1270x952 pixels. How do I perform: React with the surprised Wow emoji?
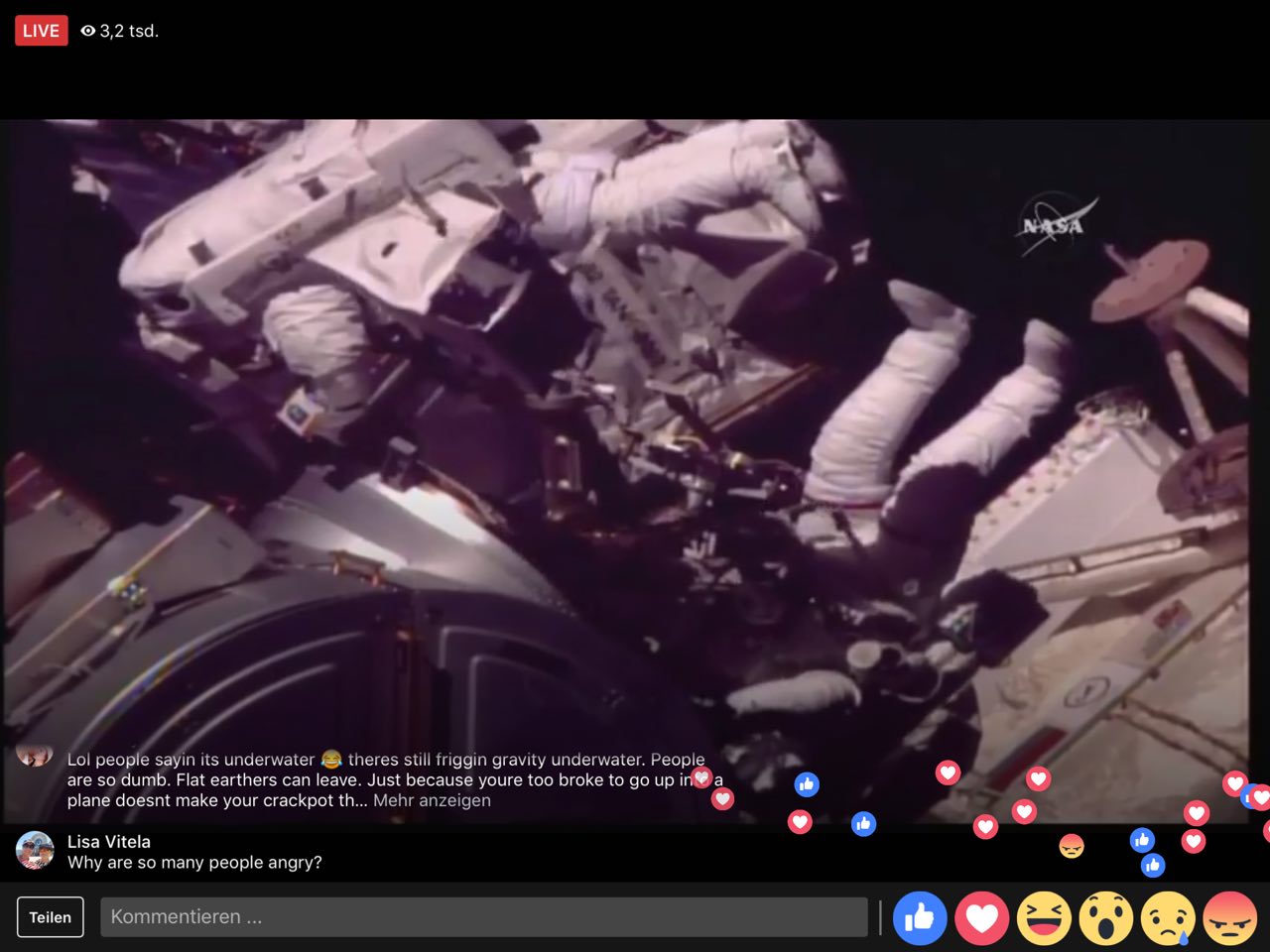pyautogui.click(x=1105, y=917)
